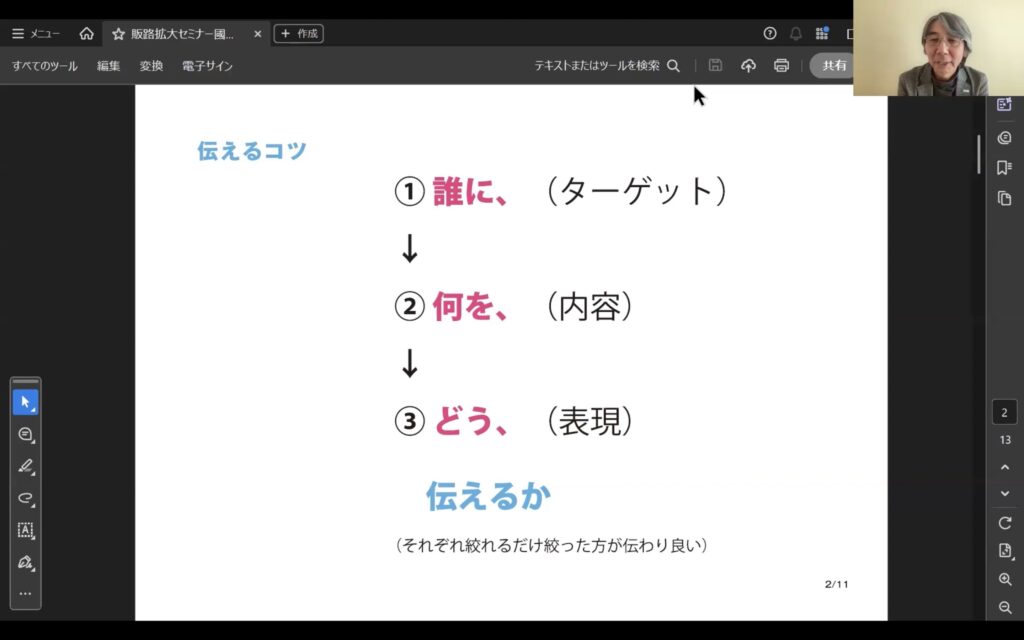Select the highehand highlight pen tool
This screenshot has width=1024, height=640.
25,467
